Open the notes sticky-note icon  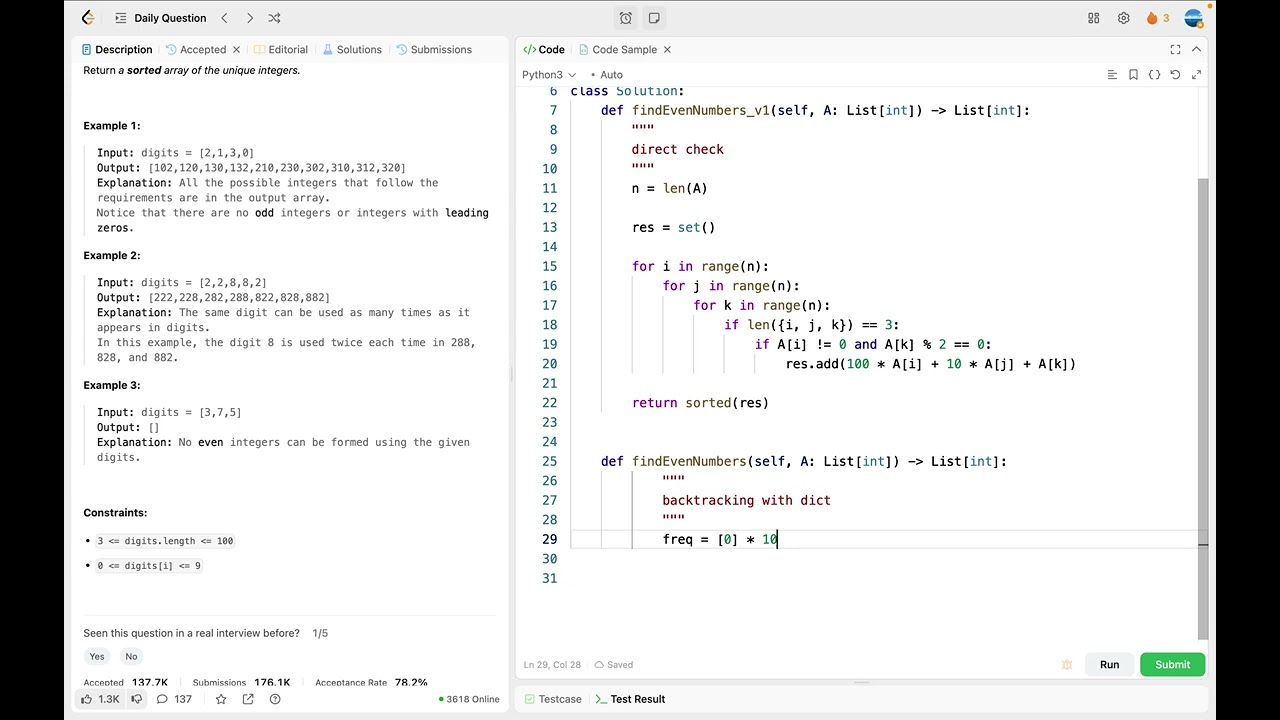(x=654, y=18)
